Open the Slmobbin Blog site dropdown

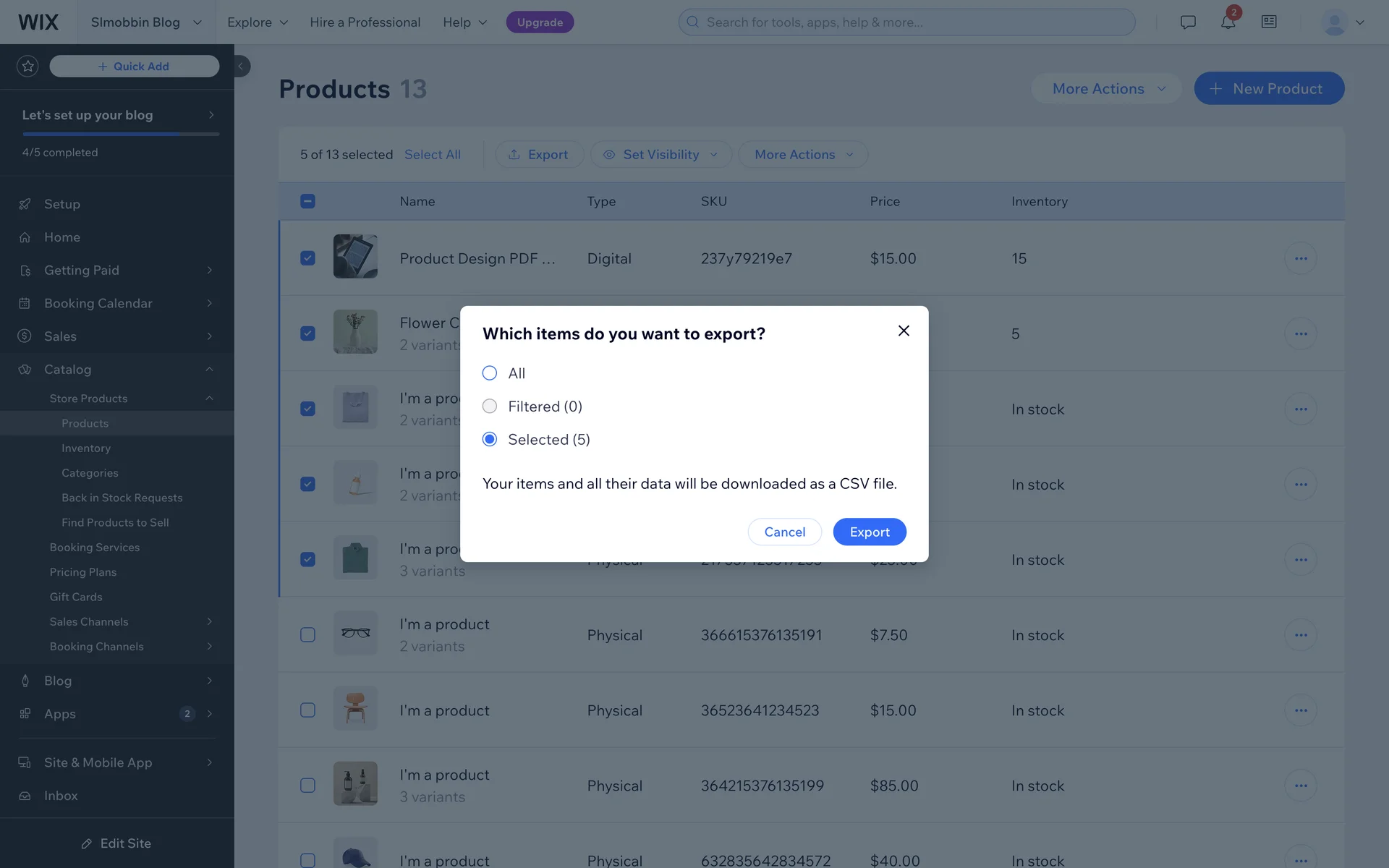[145, 22]
